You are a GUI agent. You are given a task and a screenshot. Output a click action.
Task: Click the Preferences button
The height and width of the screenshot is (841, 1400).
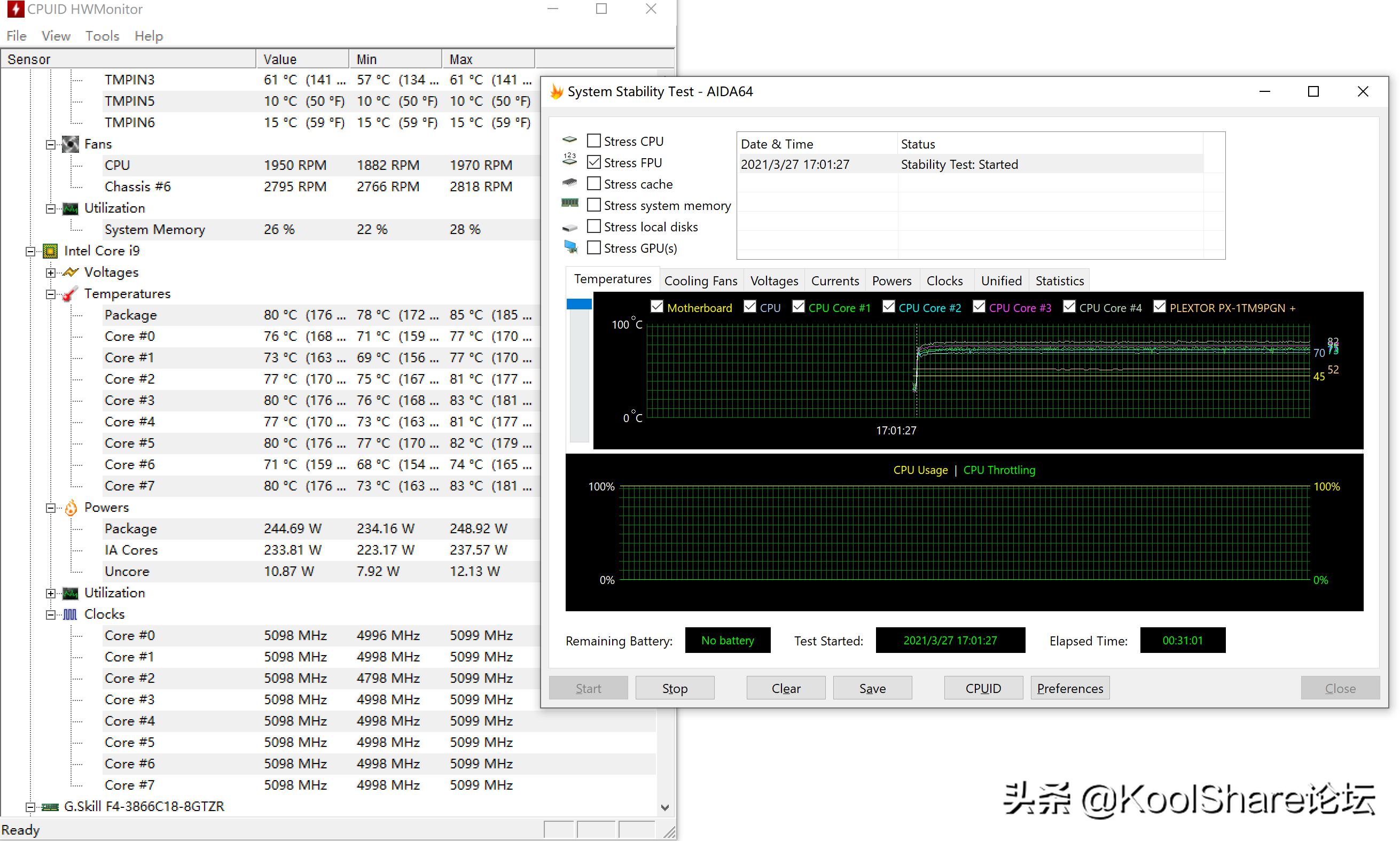pyautogui.click(x=1069, y=689)
